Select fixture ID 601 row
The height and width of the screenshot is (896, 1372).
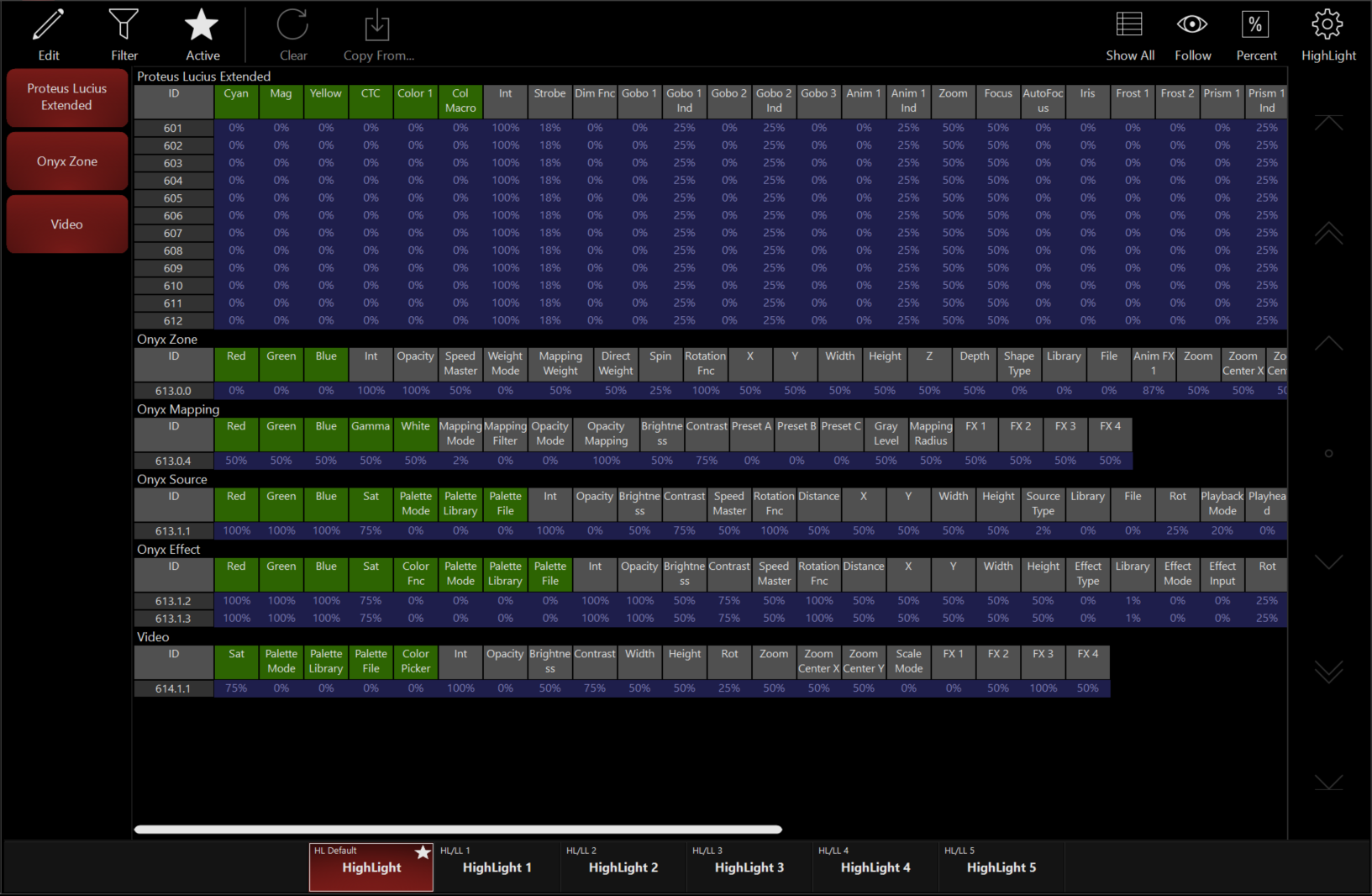click(173, 129)
